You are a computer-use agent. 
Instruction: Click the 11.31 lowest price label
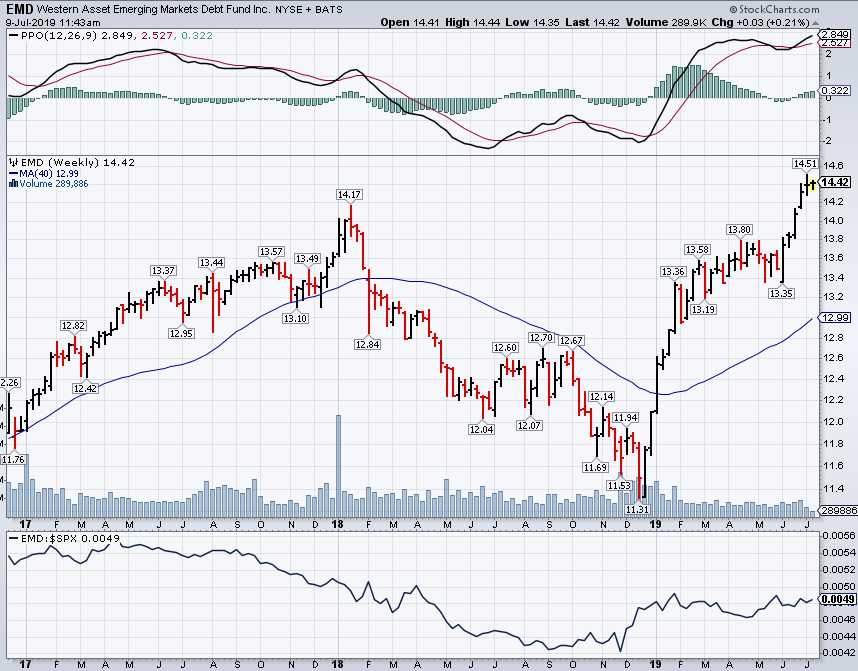pyautogui.click(x=637, y=509)
